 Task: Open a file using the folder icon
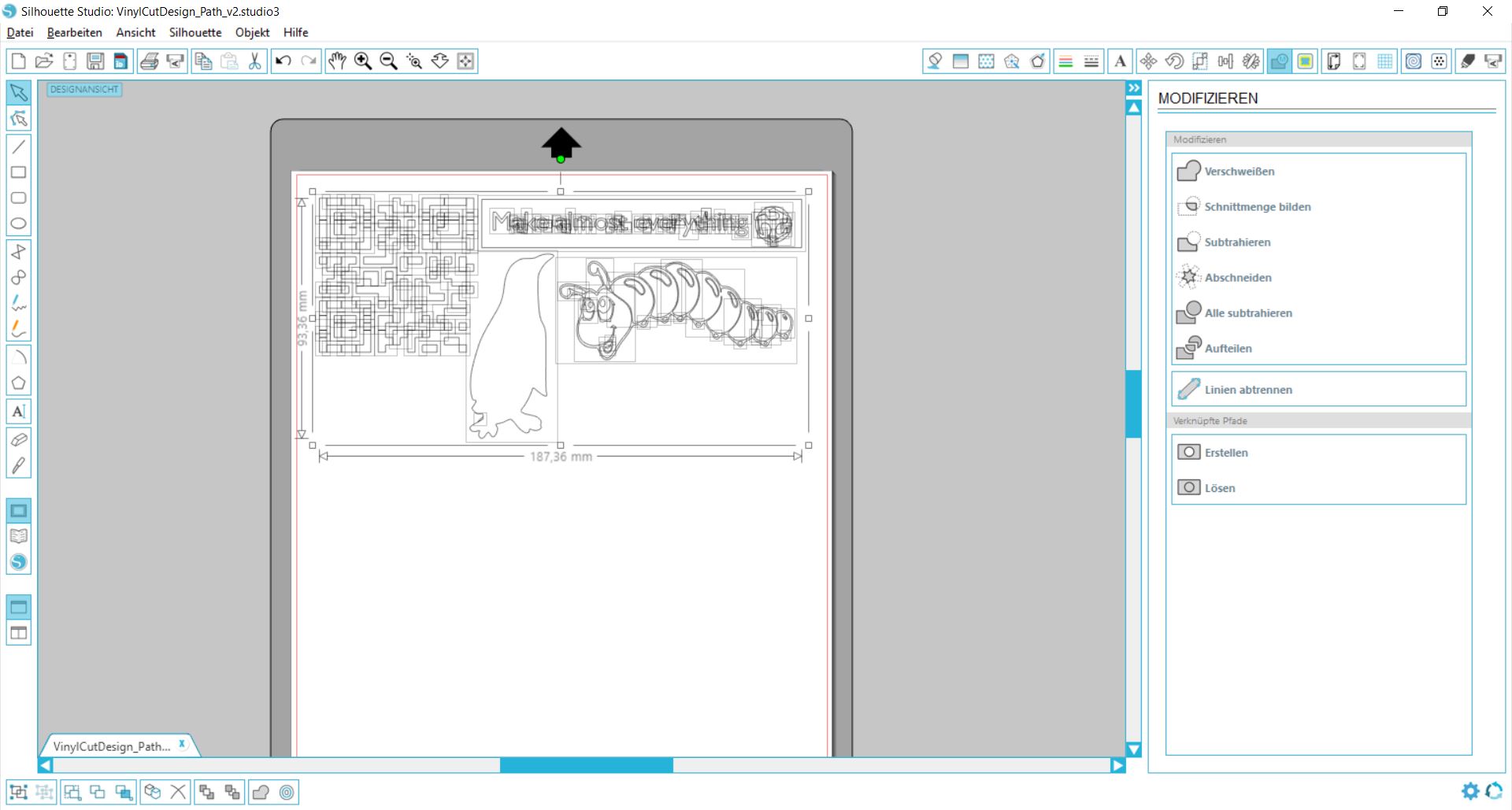(44, 61)
